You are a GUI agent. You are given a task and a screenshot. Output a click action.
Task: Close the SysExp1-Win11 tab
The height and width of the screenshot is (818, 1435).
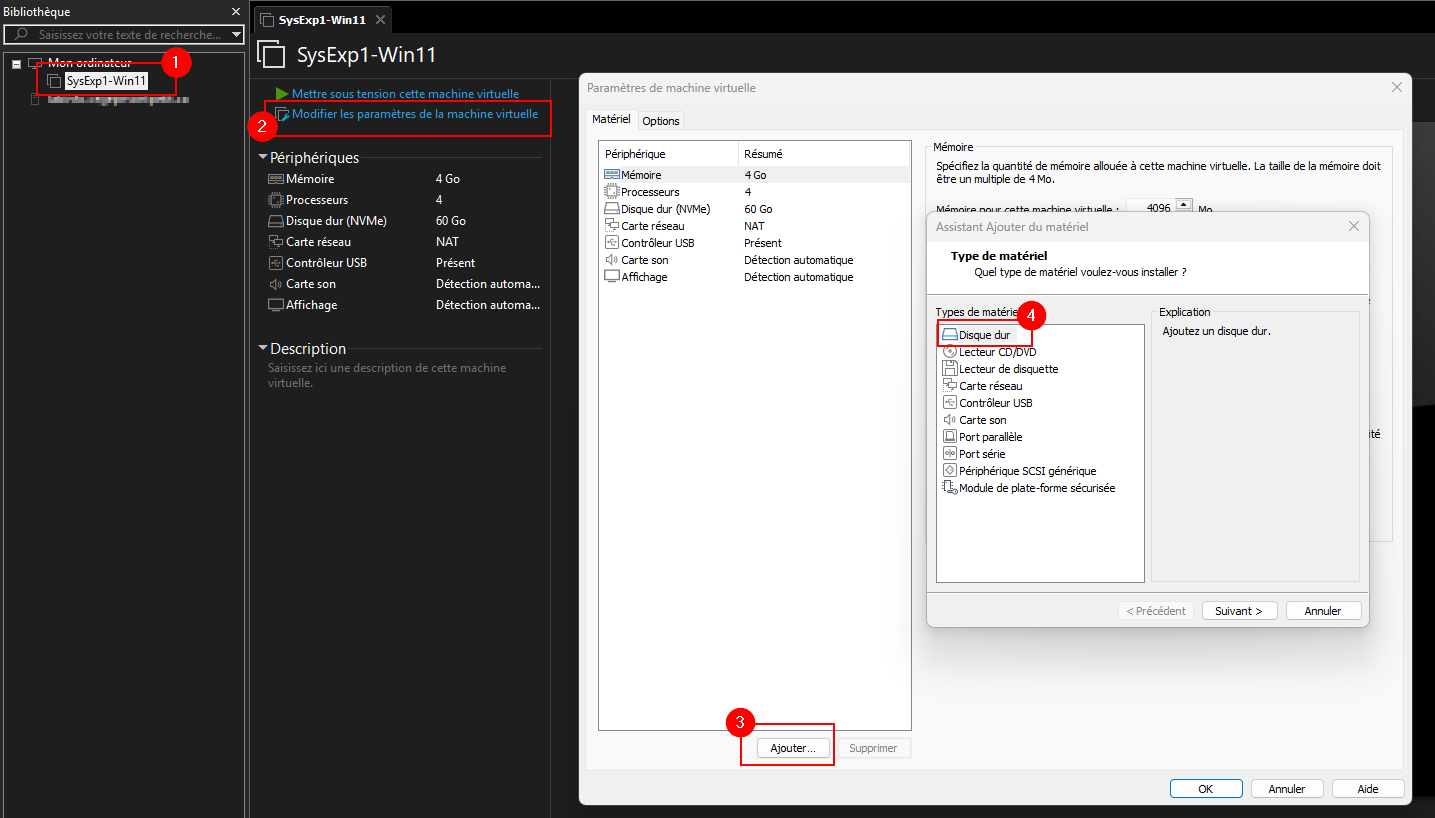[380, 20]
